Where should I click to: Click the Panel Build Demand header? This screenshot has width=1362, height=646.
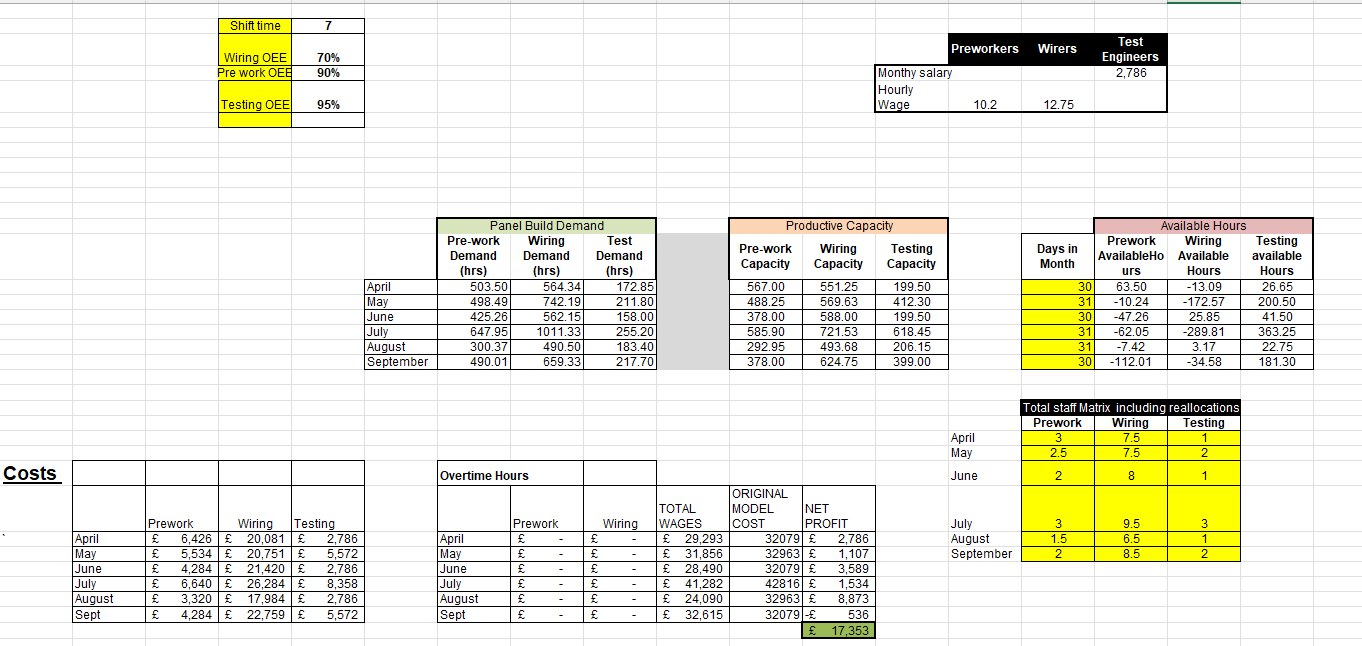[x=546, y=225]
